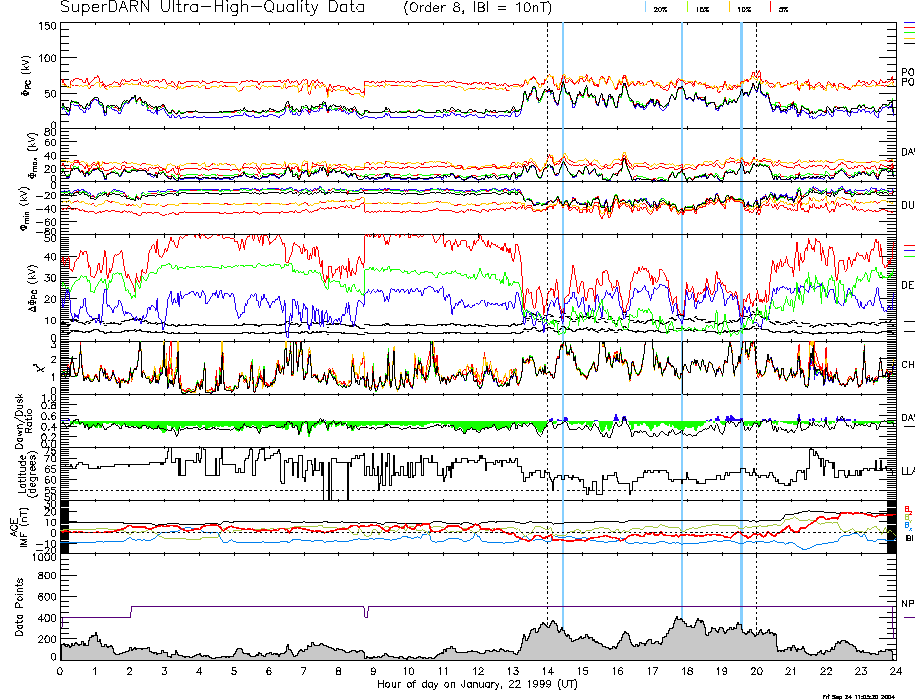This screenshot has width=915, height=700.
Task: Click the red Bz legend label at right
Action: coord(908,508)
